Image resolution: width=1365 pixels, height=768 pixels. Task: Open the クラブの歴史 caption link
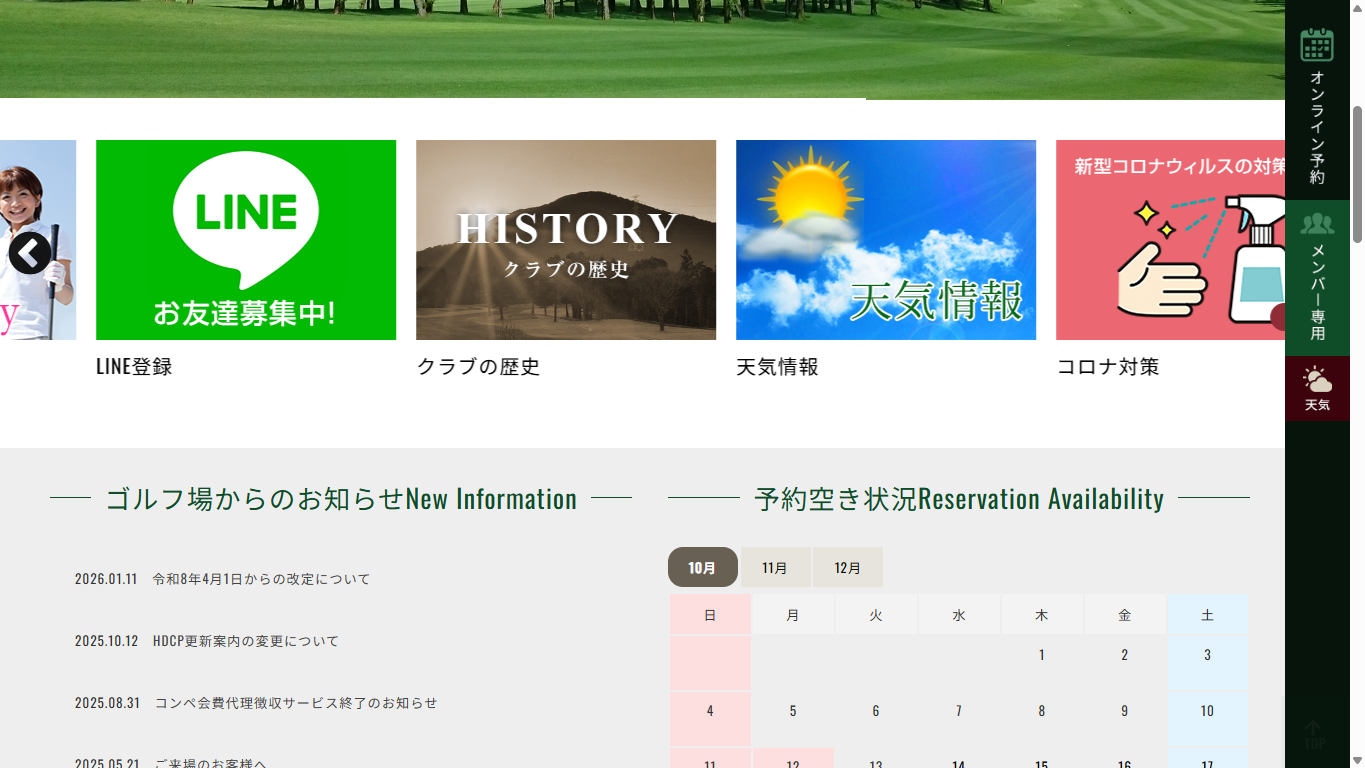pyautogui.click(x=478, y=367)
